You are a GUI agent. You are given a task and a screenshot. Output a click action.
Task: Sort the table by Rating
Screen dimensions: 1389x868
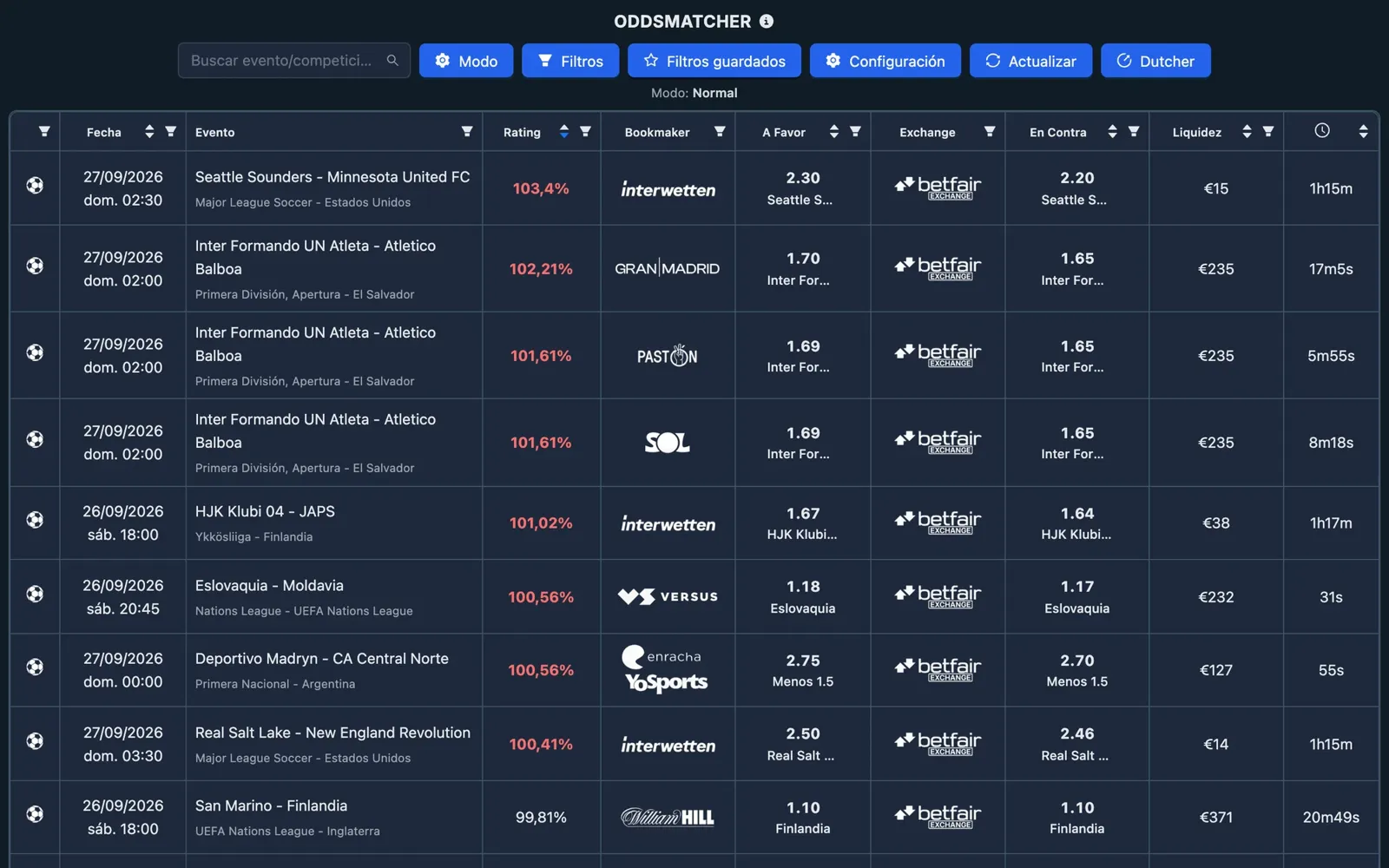click(564, 132)
